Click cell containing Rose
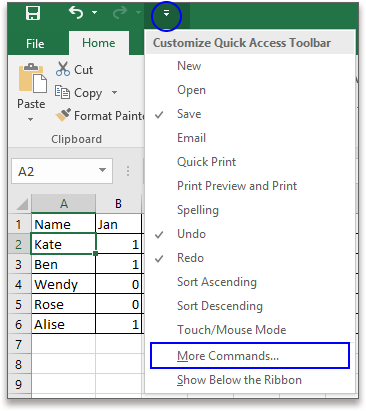The width and height of the screenshot is (366, 411). click(63, 304)
